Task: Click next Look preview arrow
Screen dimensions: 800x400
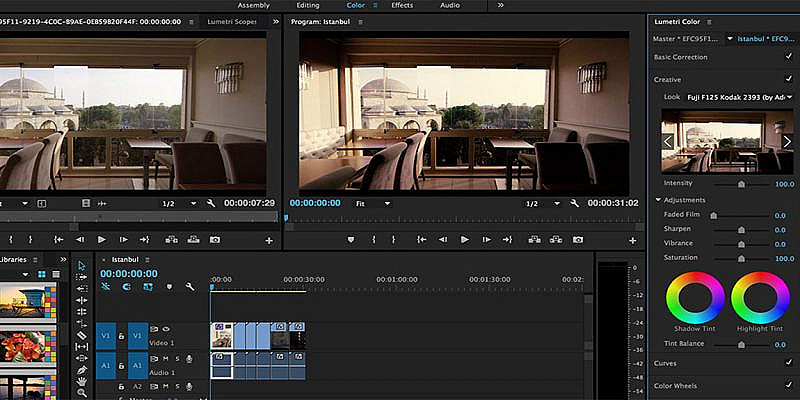Action: (787, 141)
